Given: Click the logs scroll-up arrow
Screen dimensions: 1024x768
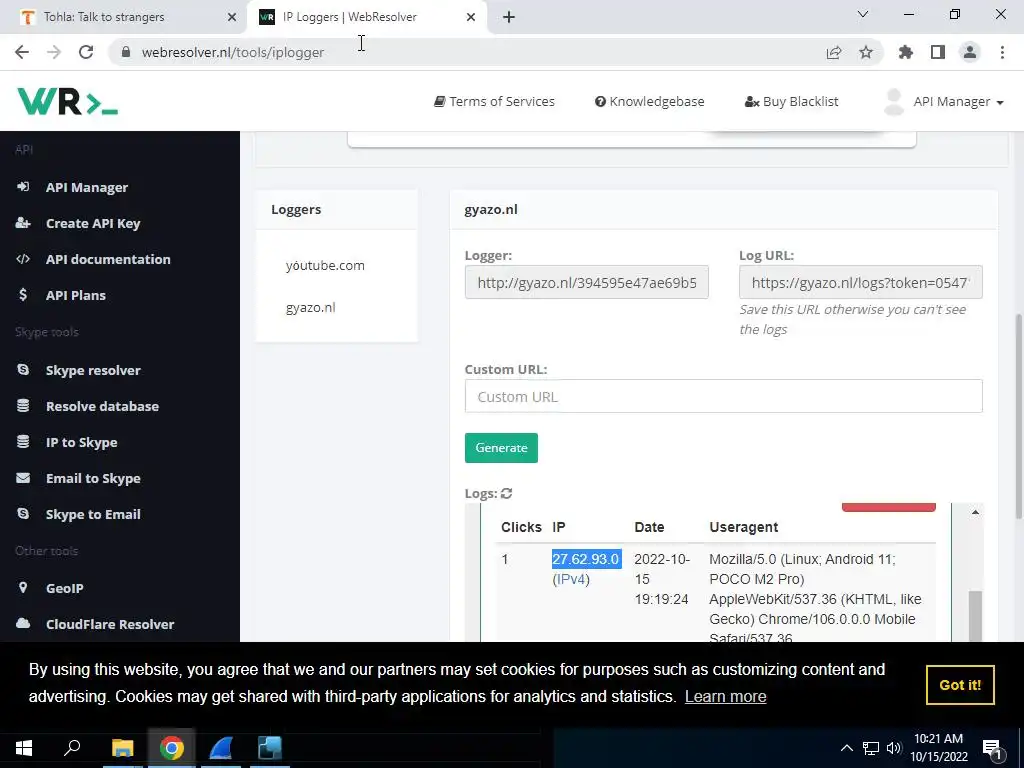Looking at the screenshot, I should (x=975, y=512).
